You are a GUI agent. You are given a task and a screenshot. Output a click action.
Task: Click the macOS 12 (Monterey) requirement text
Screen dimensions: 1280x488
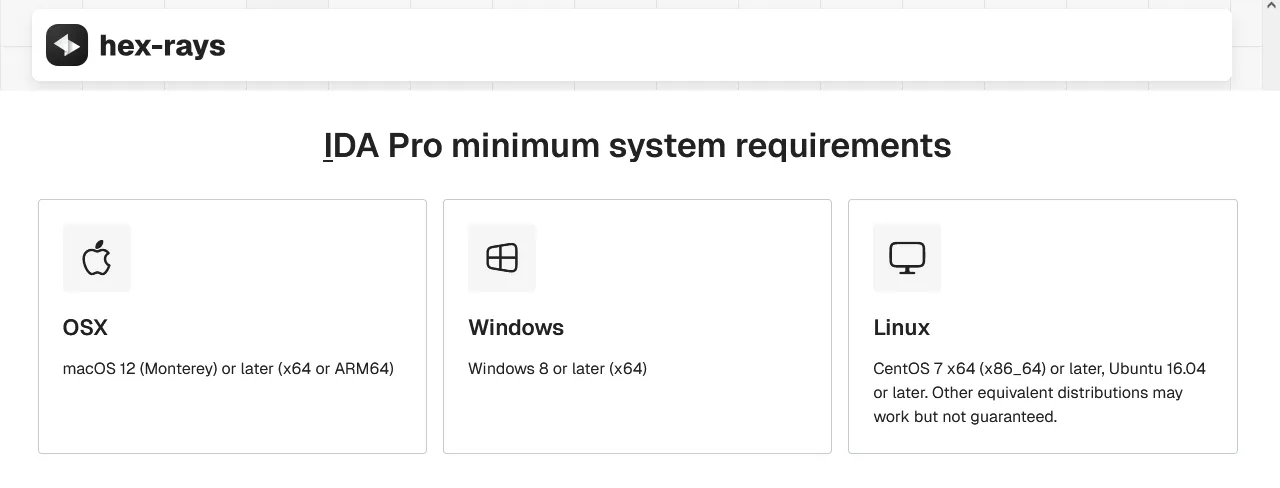(140, 369)
